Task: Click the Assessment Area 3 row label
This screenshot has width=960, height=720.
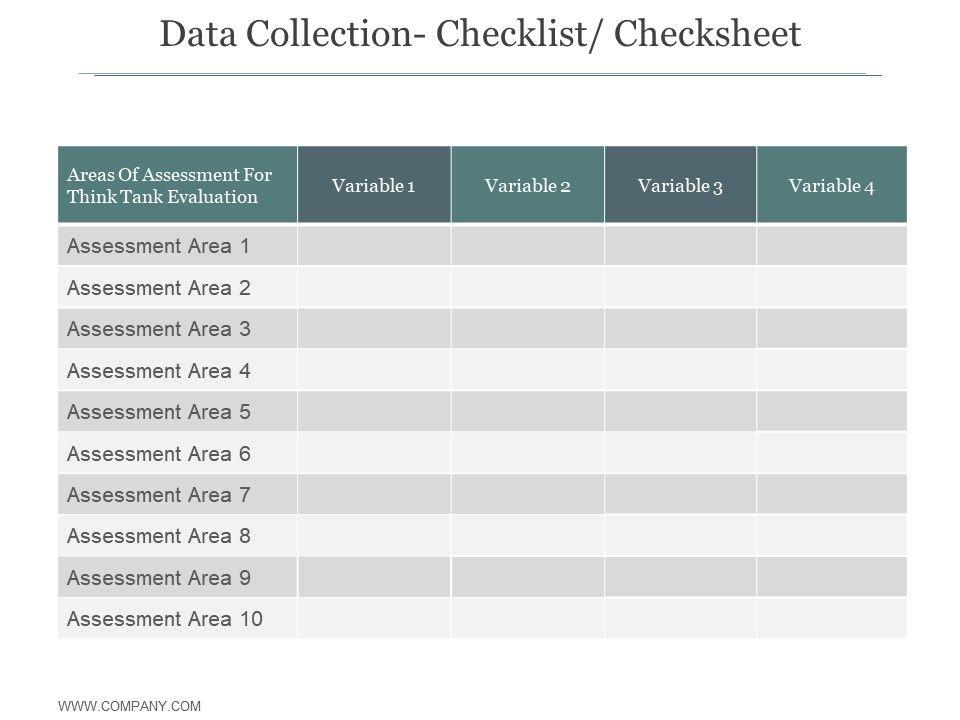Action: tap(158, 329)
